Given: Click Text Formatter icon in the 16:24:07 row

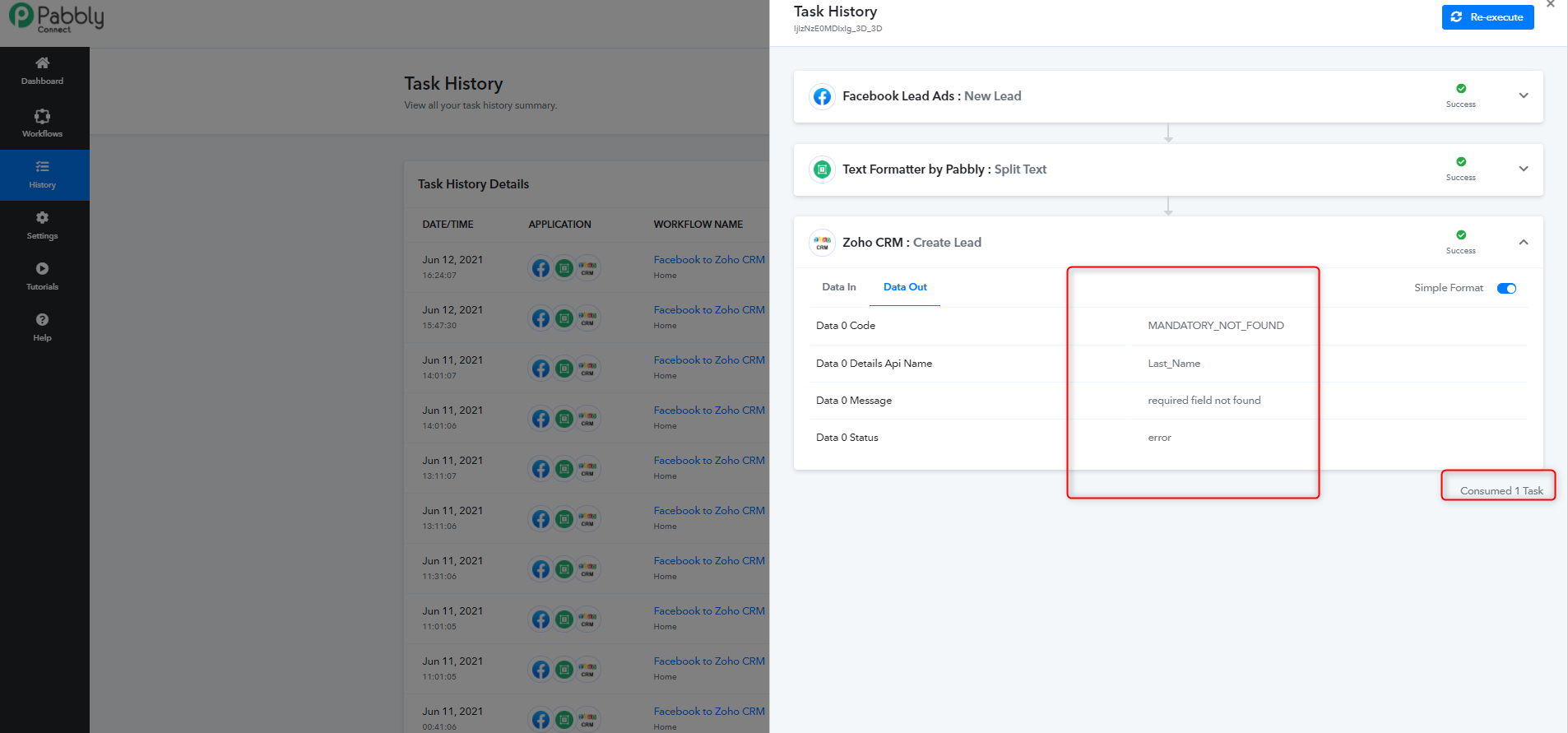Looking at the screenshot, I should tap(564, 268).
